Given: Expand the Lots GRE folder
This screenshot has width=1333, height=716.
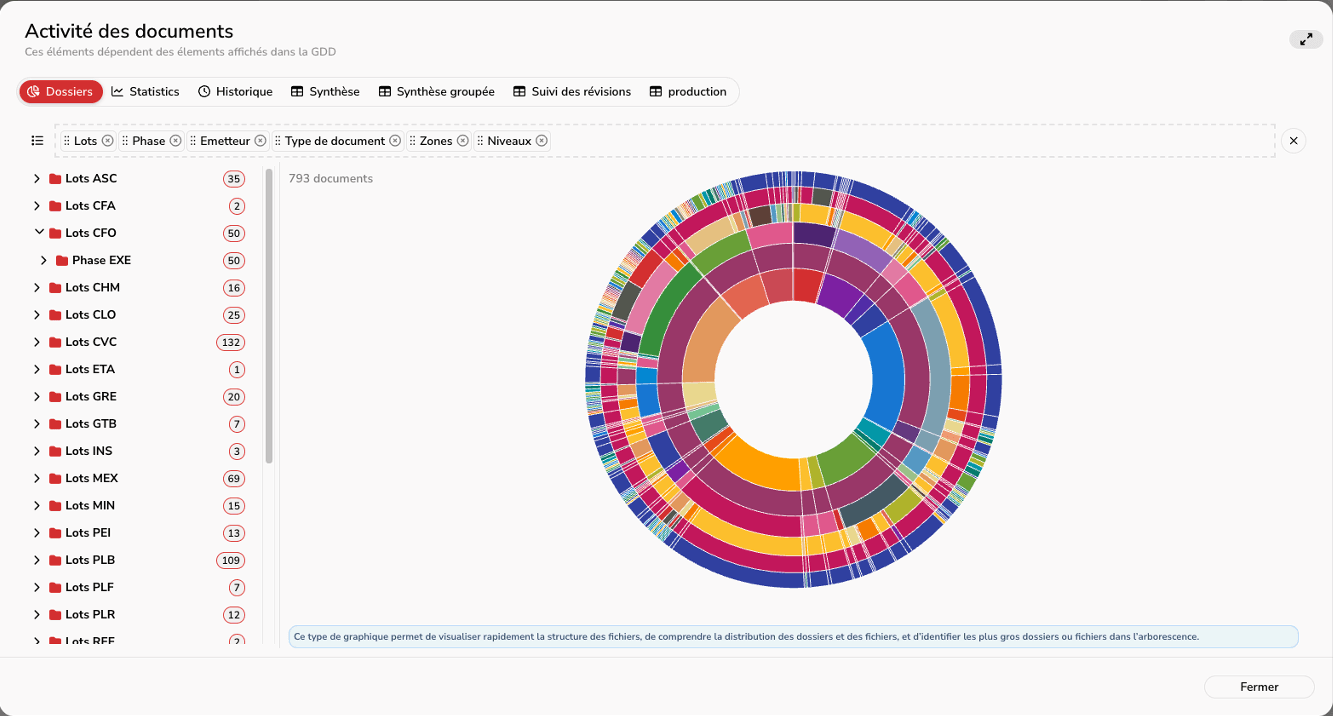Looking at the screenshot, I should [37, 397].
